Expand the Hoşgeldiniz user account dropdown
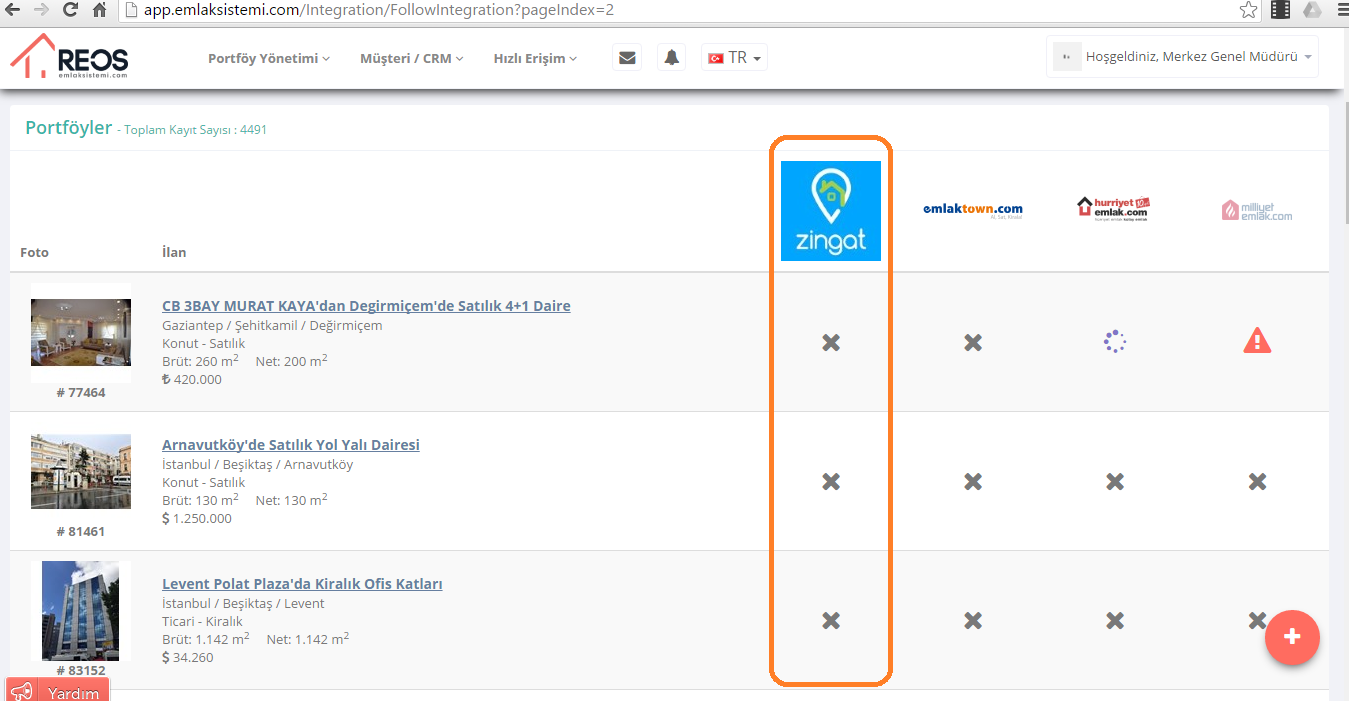This screenshot has height=701, width=1349. tap(1182, 57)
